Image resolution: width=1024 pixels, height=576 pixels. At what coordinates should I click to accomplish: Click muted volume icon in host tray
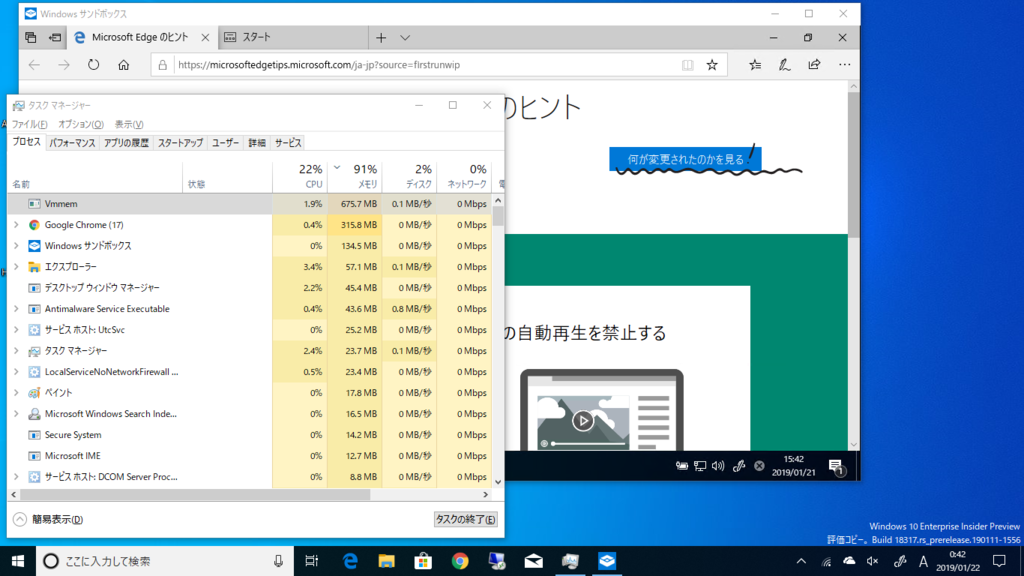click(872, 561)
